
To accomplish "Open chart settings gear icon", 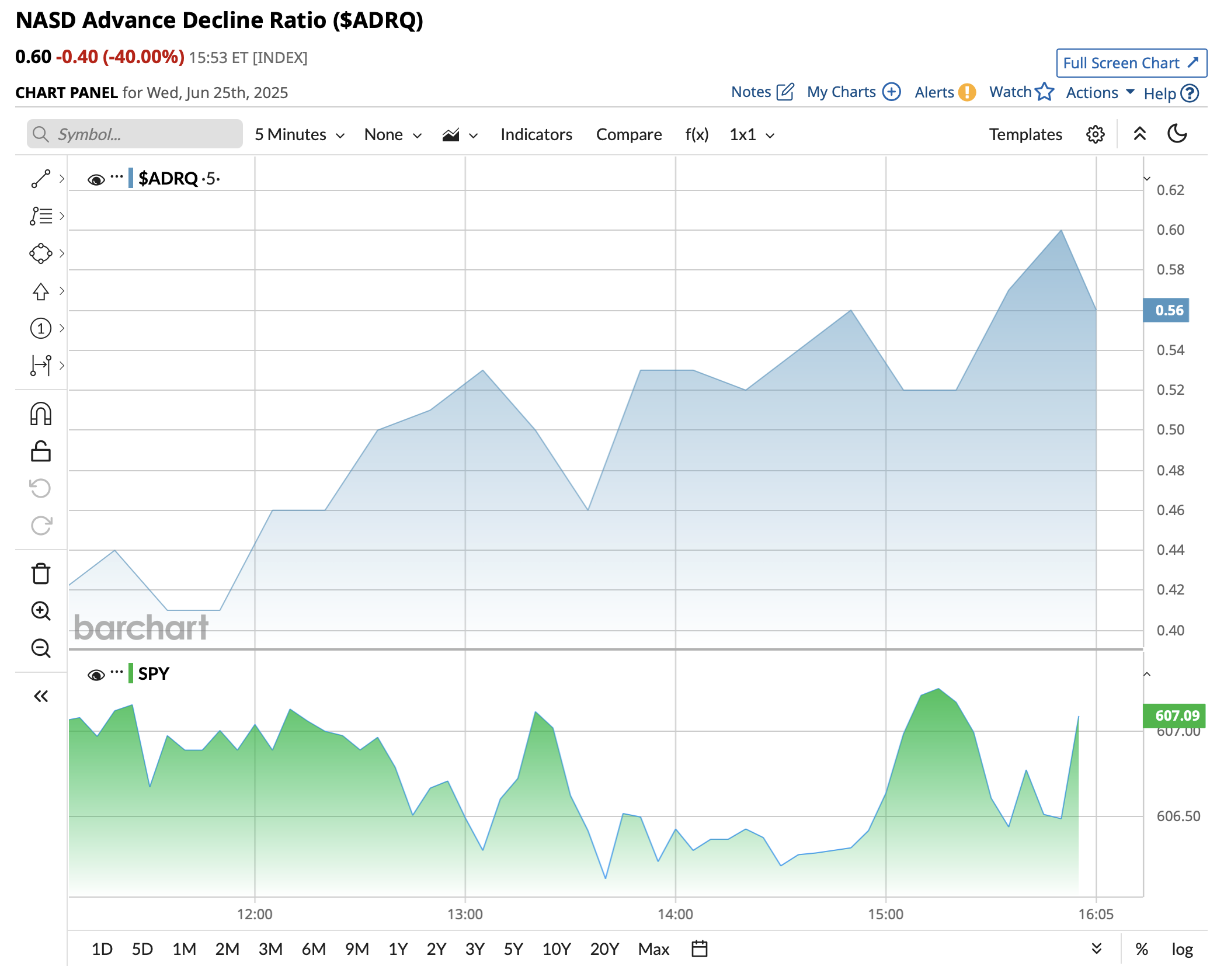I will (1095, 135).
